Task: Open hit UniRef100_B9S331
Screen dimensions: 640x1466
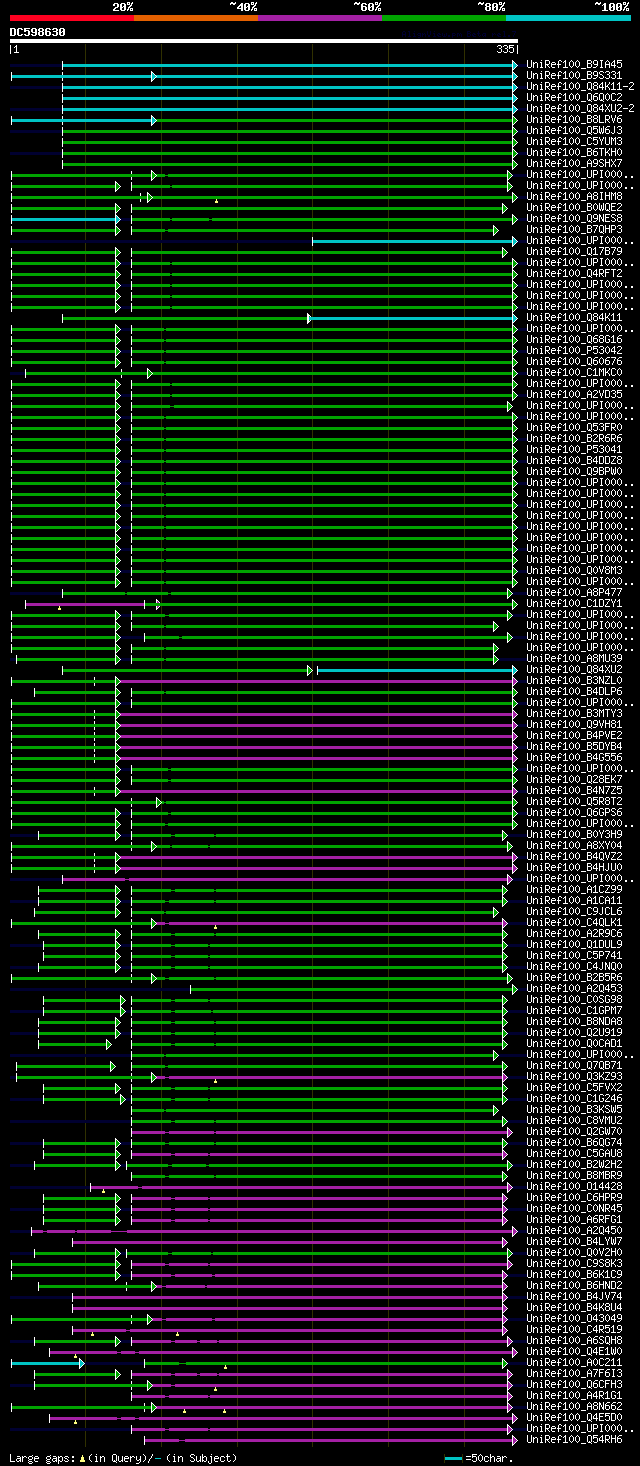Action: 574,75
